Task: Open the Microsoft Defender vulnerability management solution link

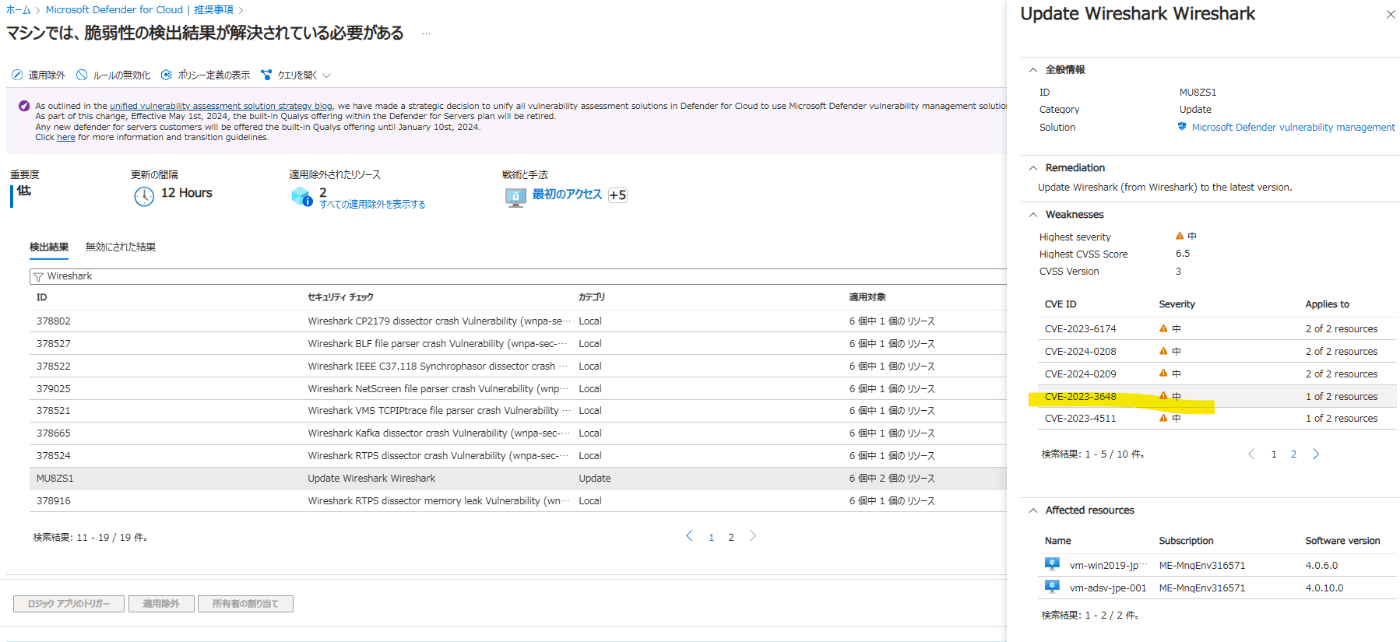Action: [x=1293, y=127]
